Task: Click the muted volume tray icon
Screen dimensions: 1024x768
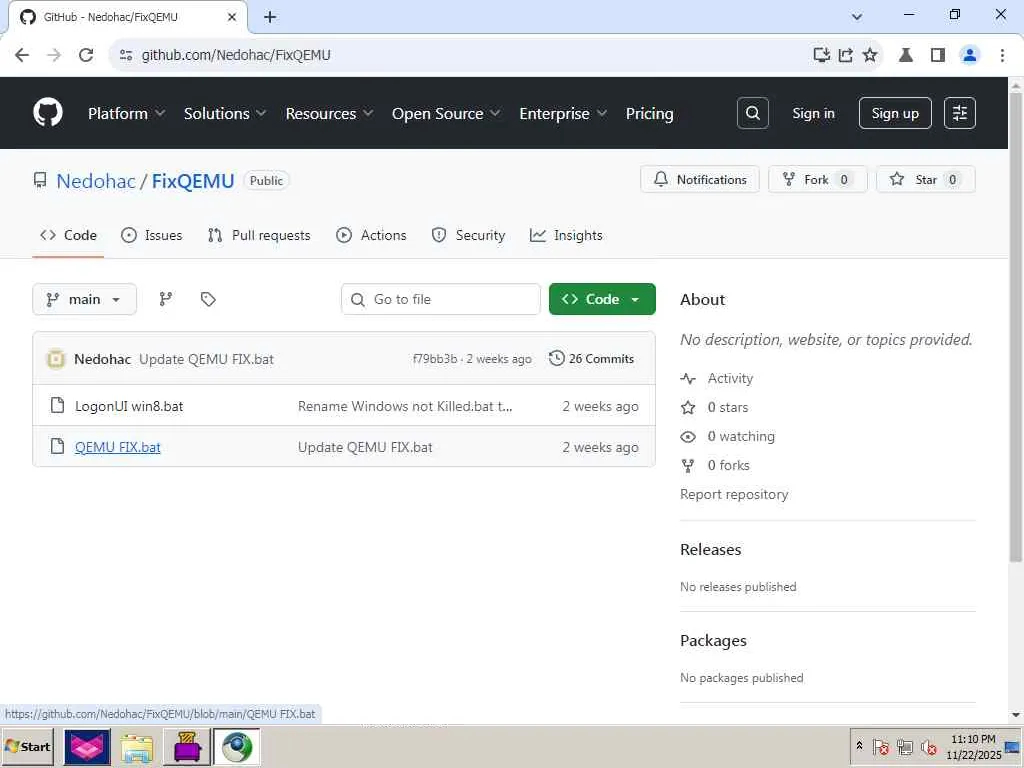Action: [928, 746]
